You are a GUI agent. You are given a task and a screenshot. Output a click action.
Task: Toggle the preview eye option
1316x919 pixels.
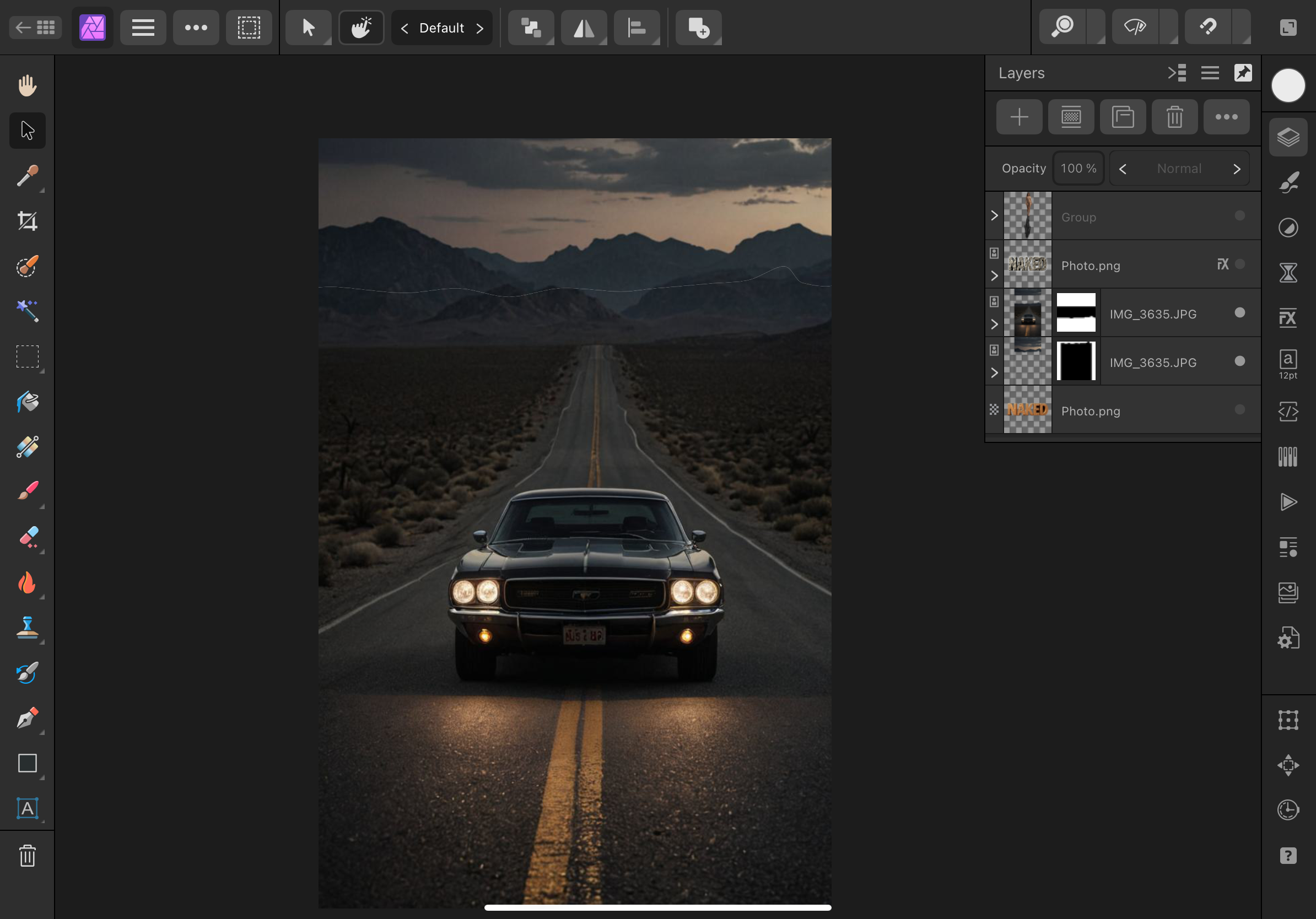pos(1135,27)
